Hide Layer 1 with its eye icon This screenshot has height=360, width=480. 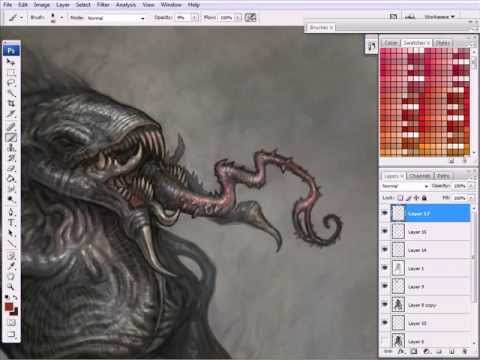[385, 268]
